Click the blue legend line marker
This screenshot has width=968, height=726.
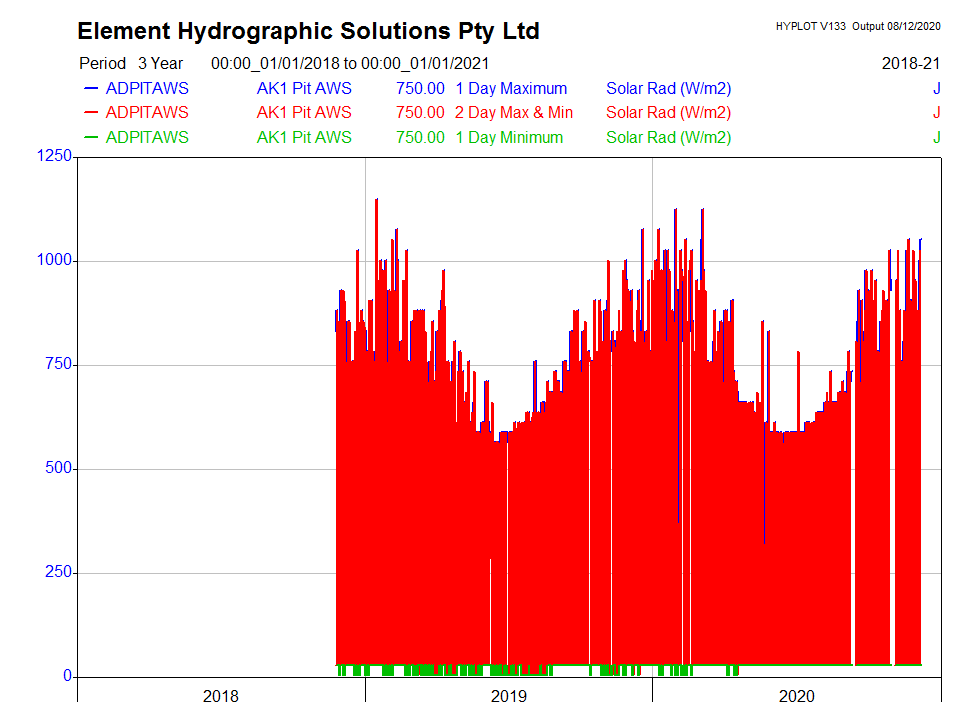coord(92,88)
